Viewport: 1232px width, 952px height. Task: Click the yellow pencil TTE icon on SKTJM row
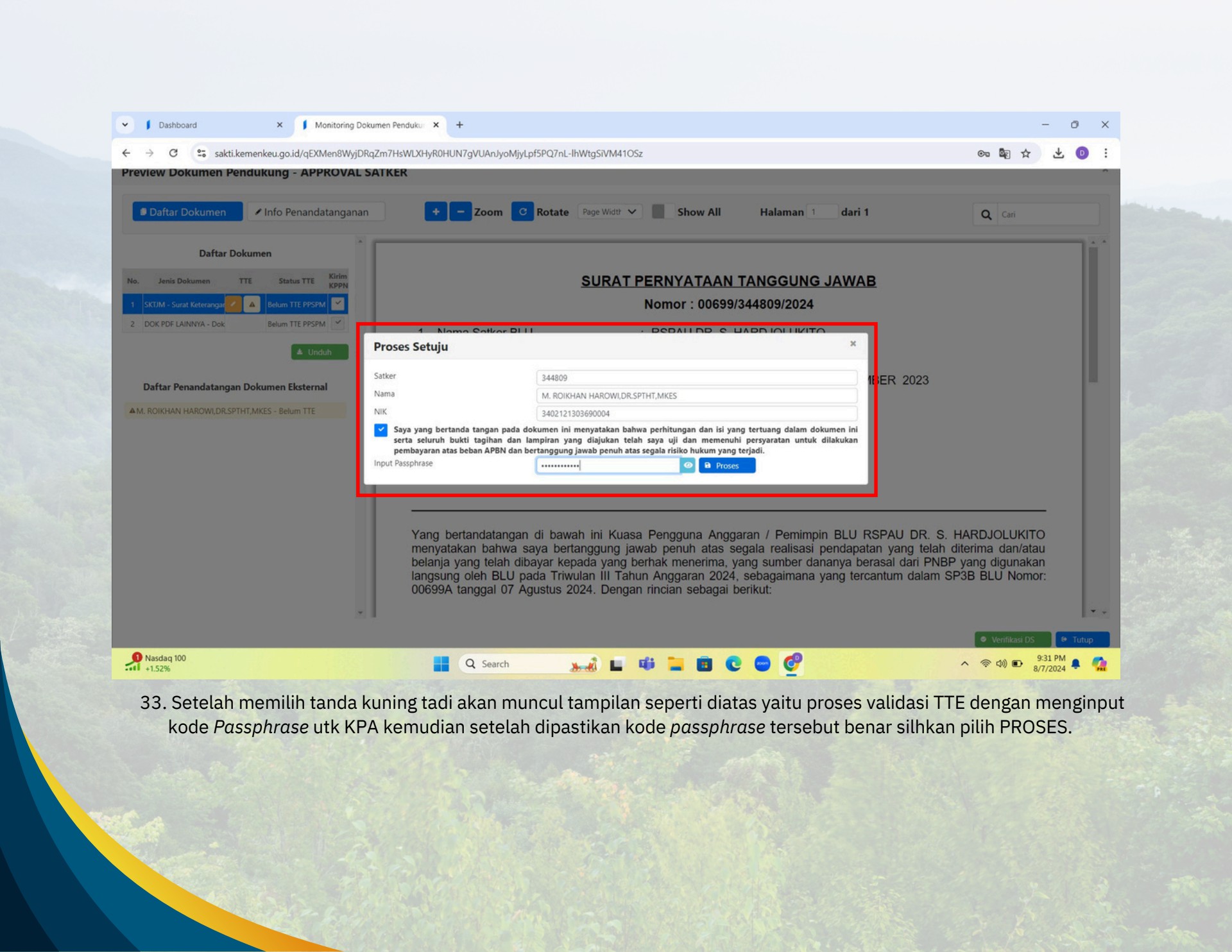(234, 304)
